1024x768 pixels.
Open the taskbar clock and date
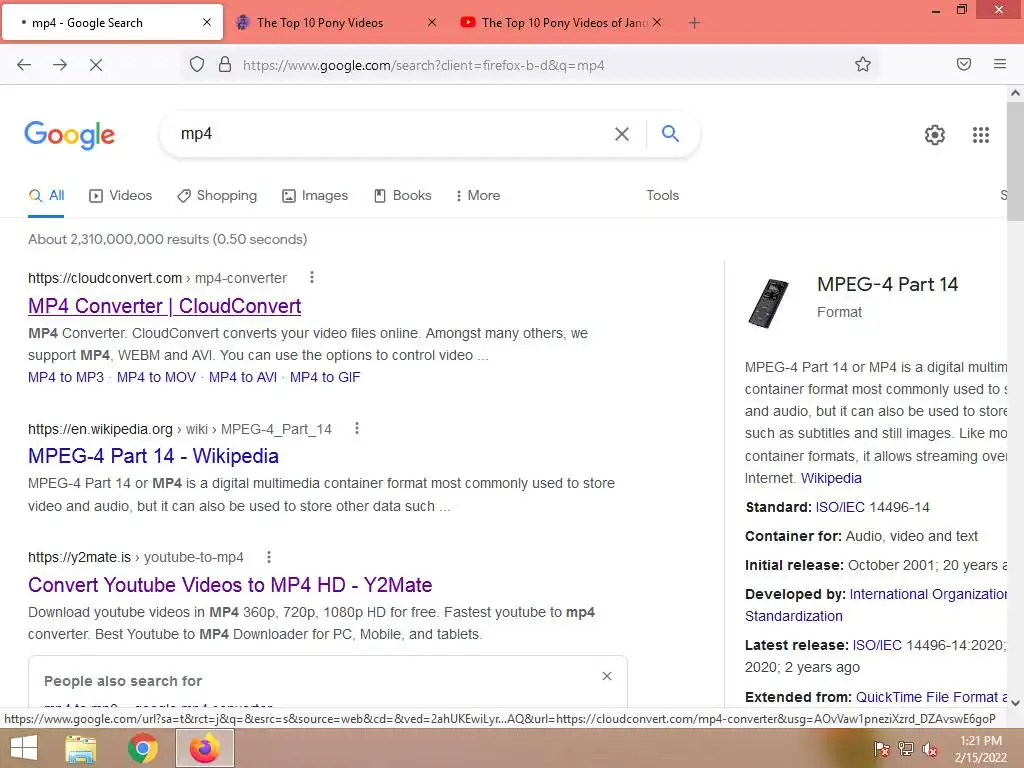(x=980, y=749)
